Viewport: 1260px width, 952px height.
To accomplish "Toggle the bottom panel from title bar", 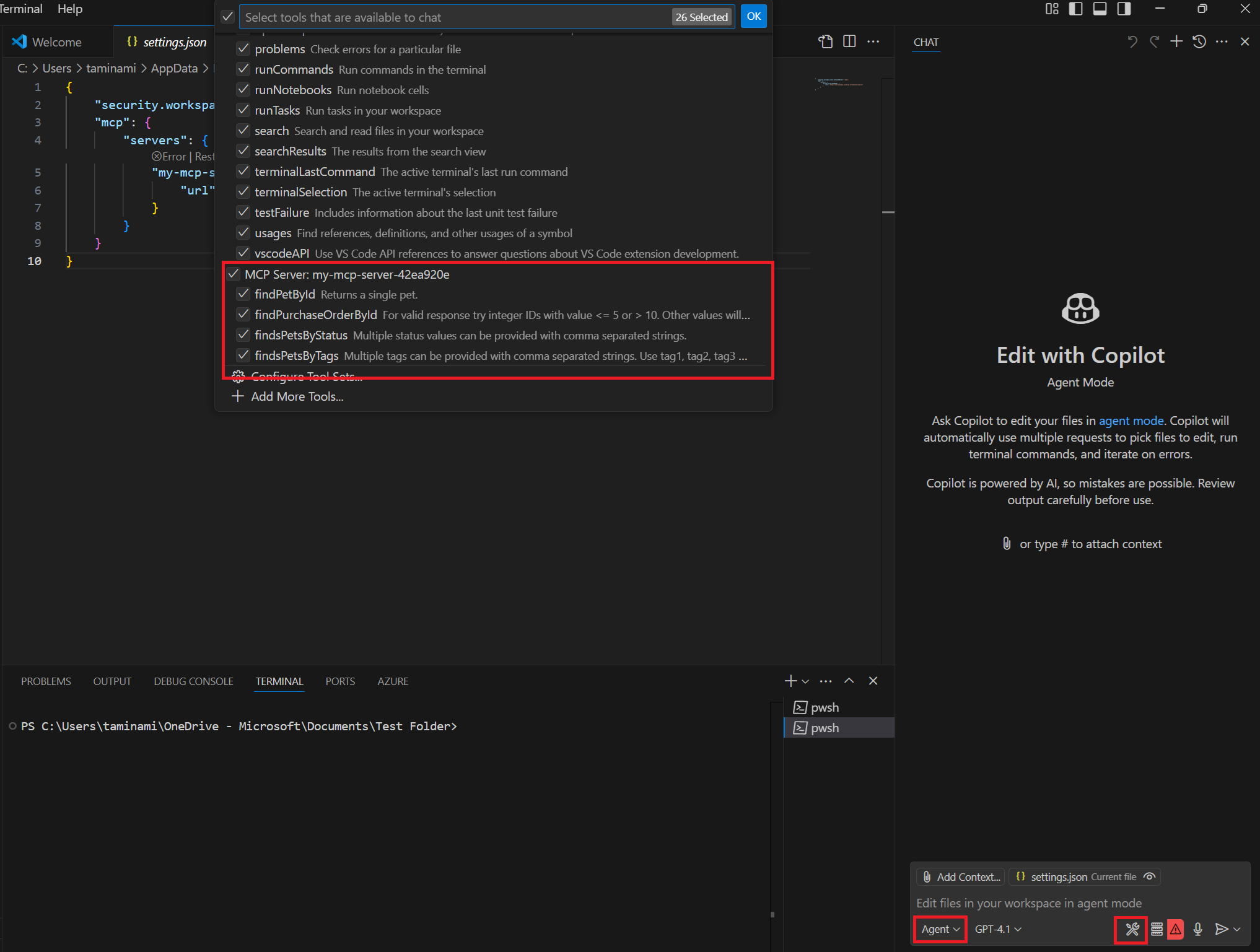I will point(1100,9).
